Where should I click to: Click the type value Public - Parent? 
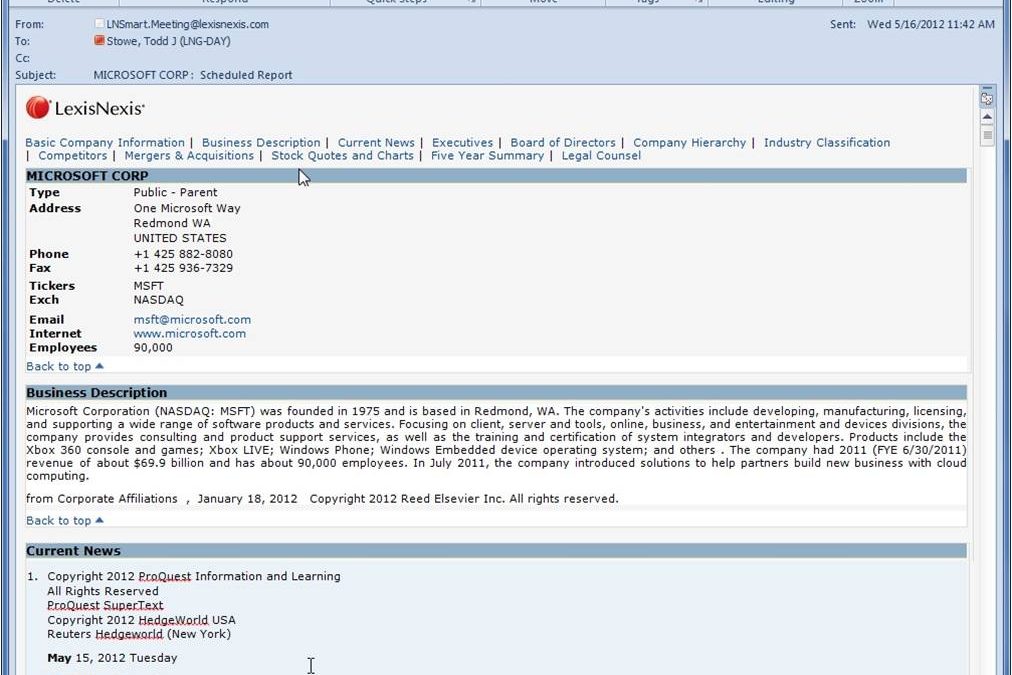176,192
